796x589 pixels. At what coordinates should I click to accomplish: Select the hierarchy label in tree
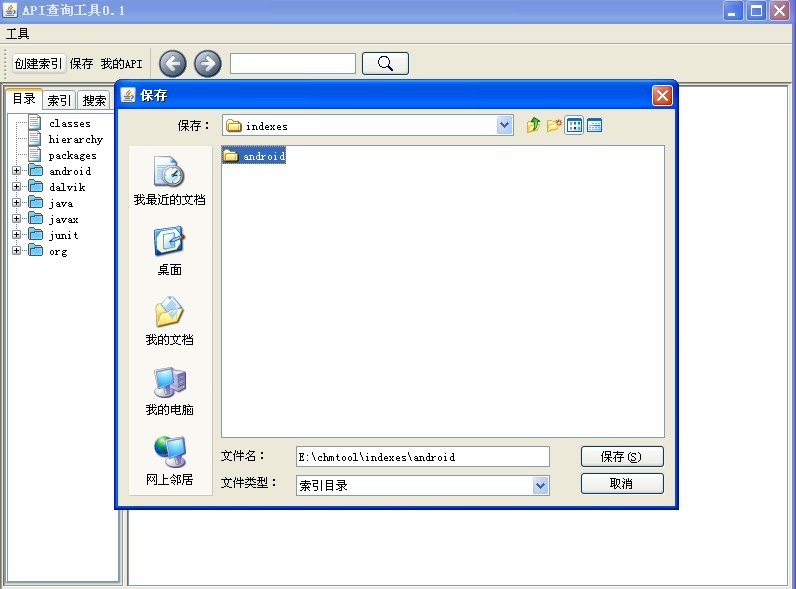76,139
